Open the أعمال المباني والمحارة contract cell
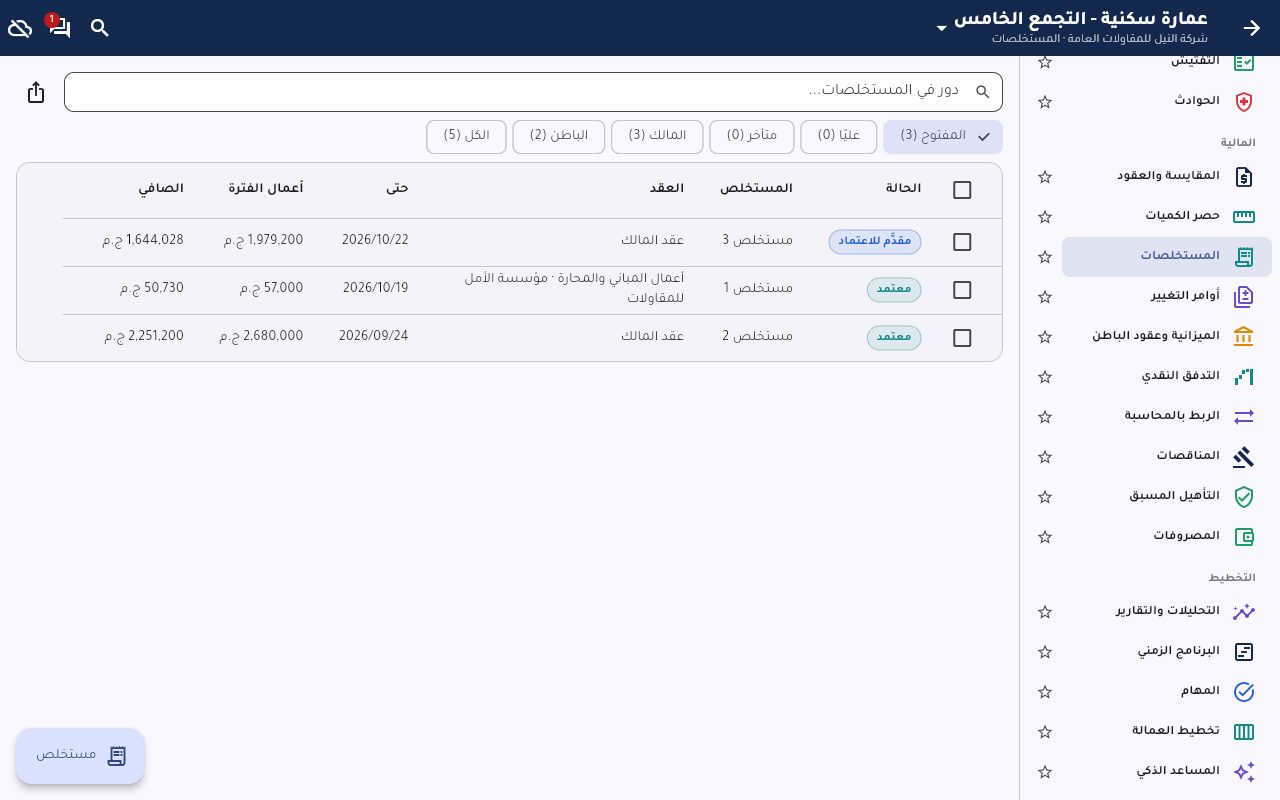The width and height of the screenshot is (1280, 800). pyautogui.click(x=574, y=289)
